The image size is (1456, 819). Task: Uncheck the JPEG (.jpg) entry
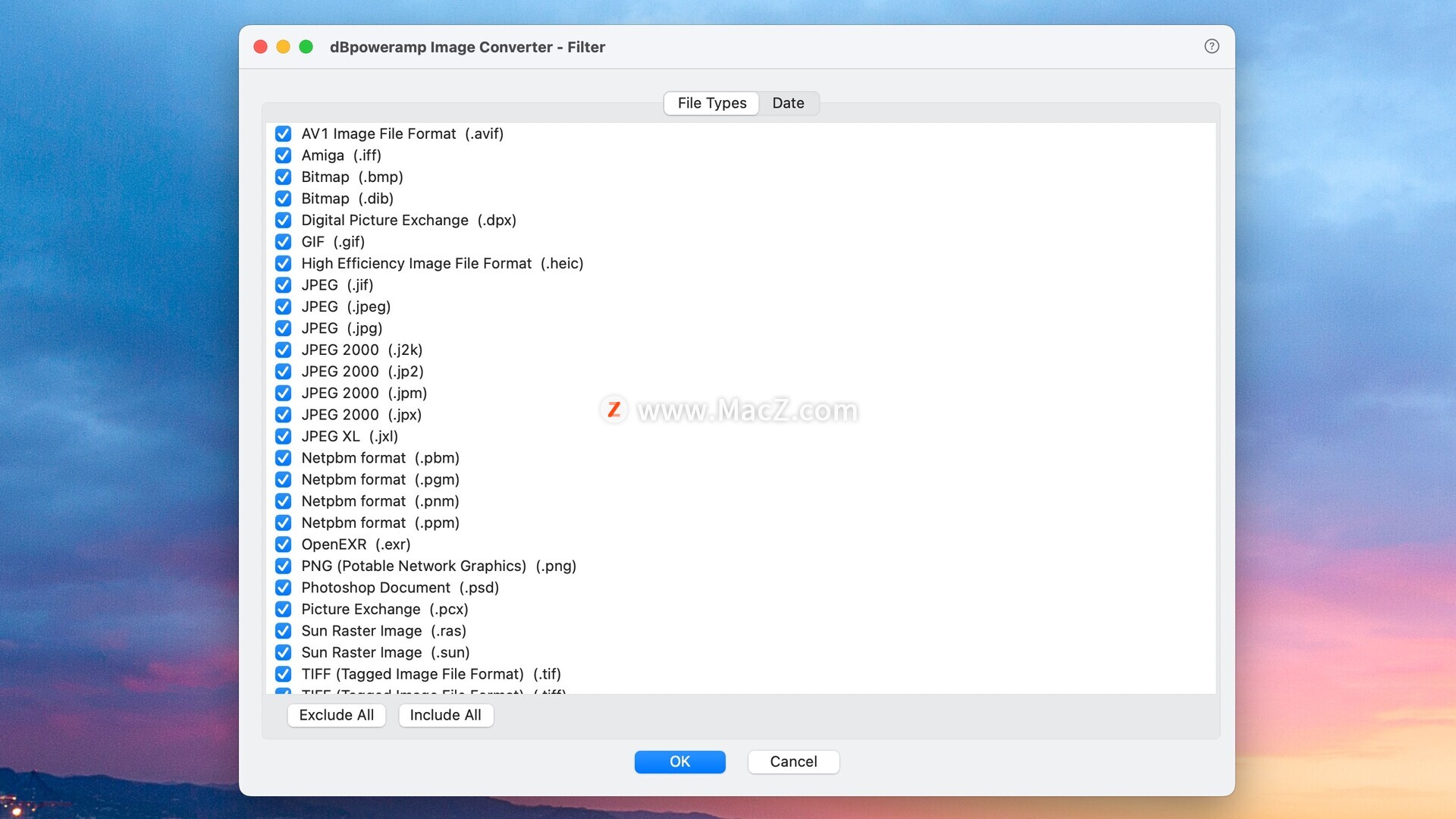283,328
